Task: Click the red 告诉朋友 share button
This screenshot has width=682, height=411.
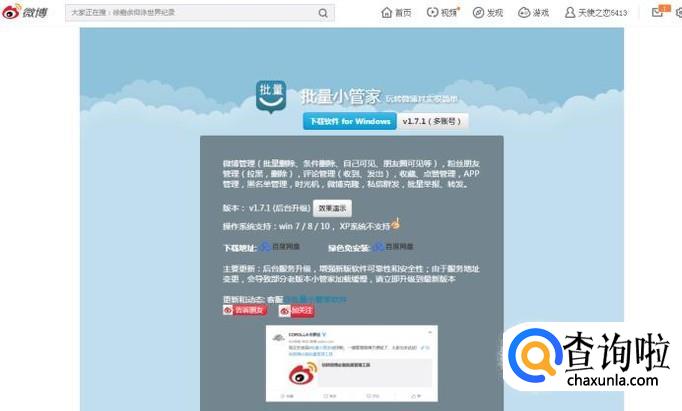Action: 244,310
